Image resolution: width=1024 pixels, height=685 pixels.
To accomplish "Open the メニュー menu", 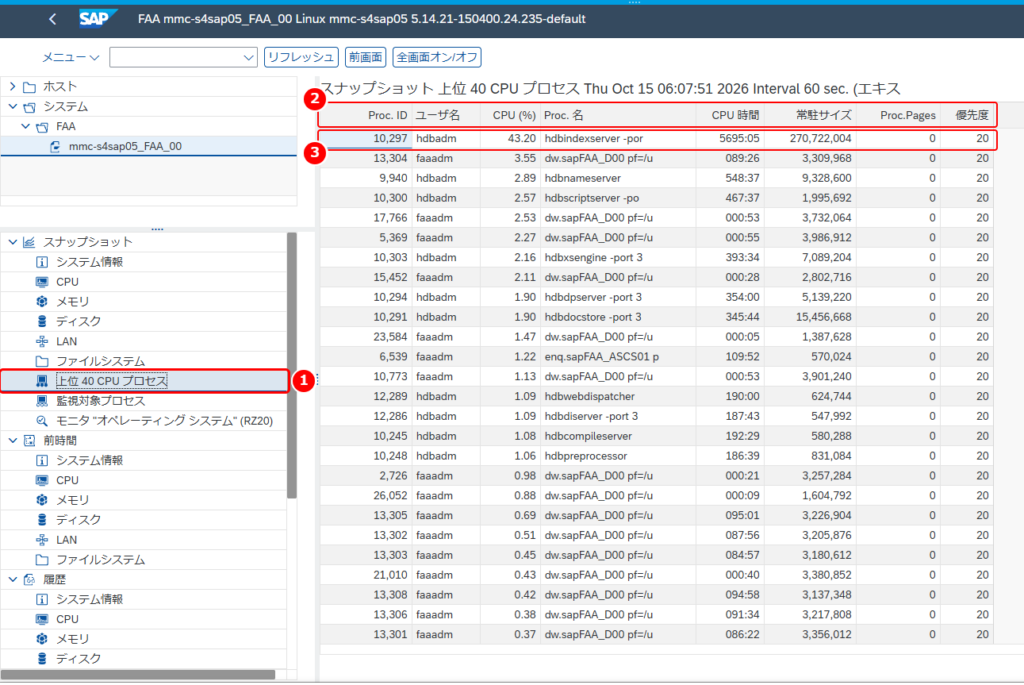I will click(x=71, y=57).
